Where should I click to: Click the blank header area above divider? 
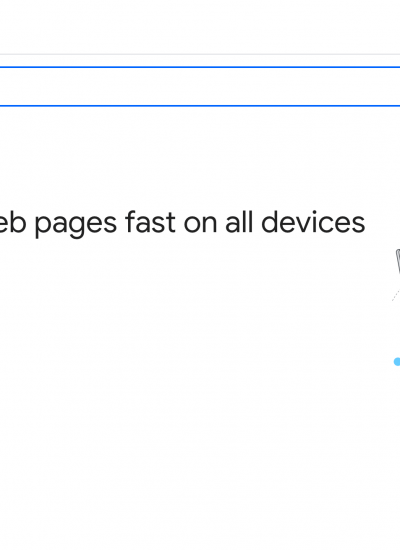[200, 26]
